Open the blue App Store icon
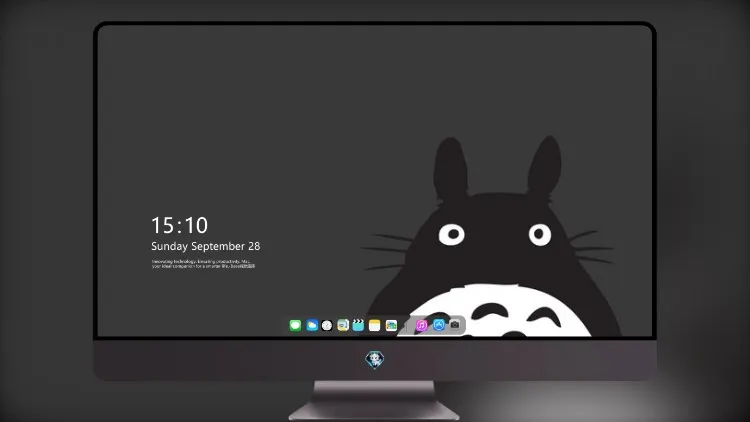Image resolution: width=750 pixels, height=422 pixels. click(x=439, y=325)
